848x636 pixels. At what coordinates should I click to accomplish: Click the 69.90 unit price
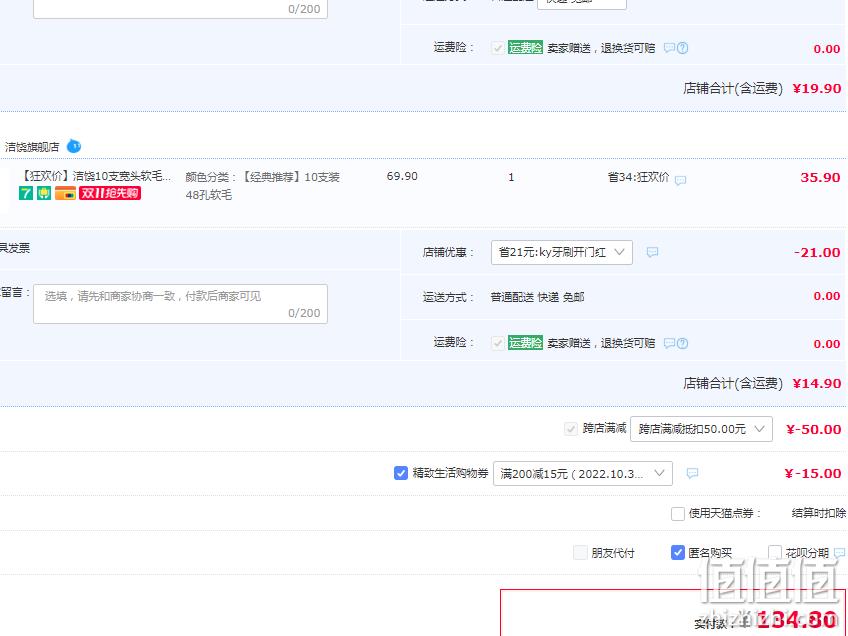point(402,176)
